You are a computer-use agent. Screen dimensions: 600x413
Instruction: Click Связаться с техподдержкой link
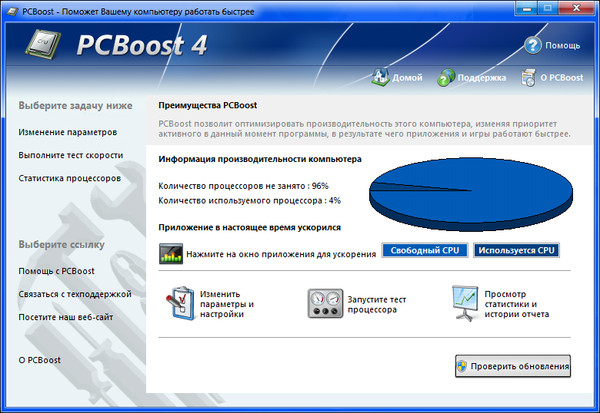click(x=74, y=294)
